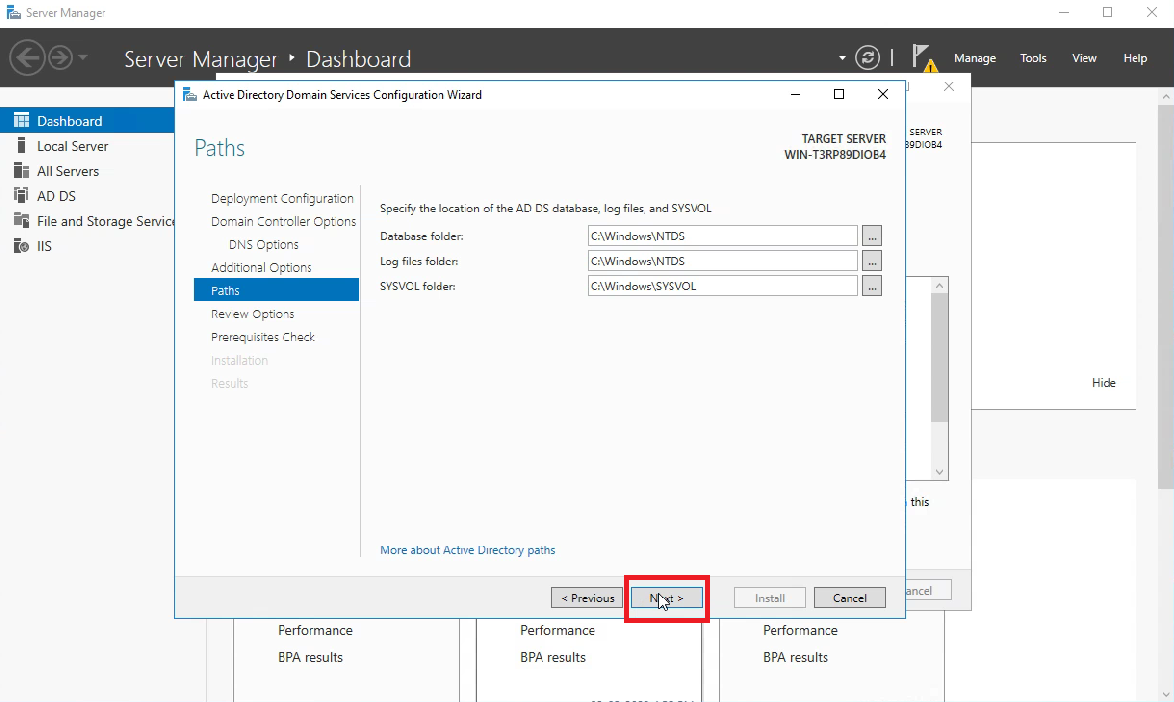Click the back navigation arrow
Viewport: 1174px width, 702px height.
click(x=28, y=57)
